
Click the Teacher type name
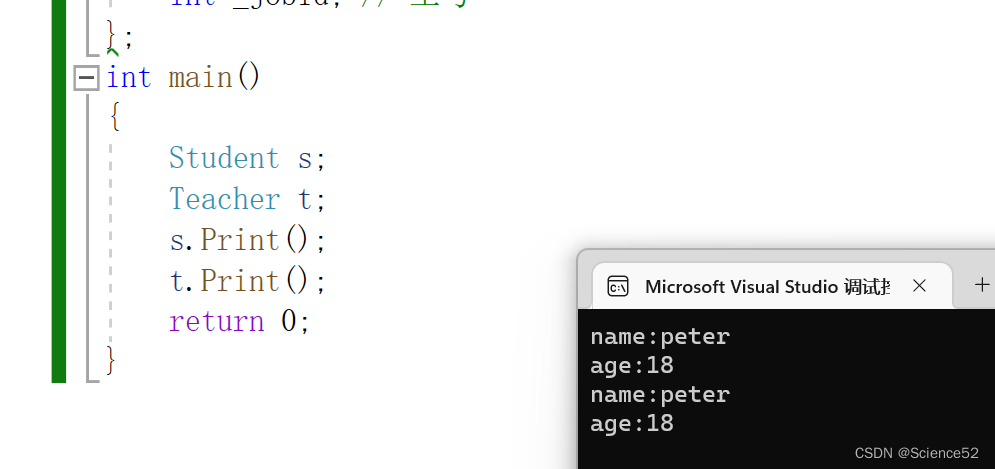[225, 199]
